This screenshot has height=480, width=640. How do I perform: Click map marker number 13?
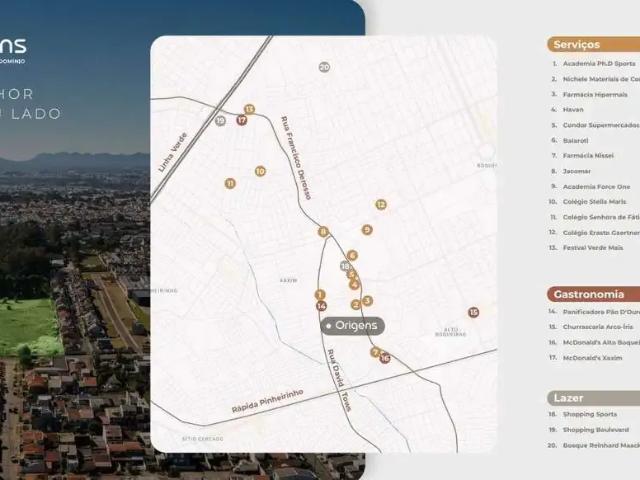point(249,109)
